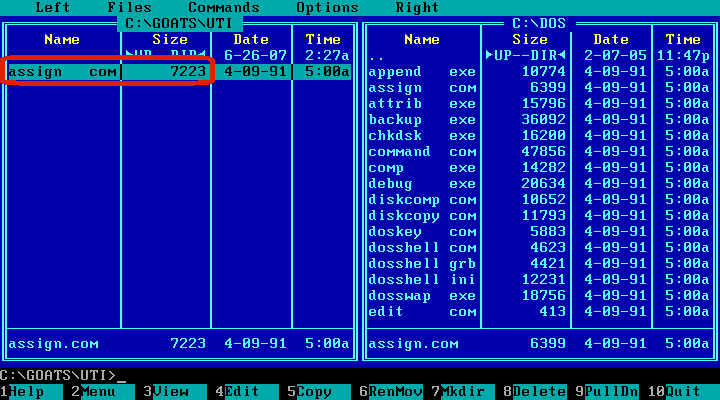720x400 pixels.
Task: Click size 47856 of command com
Action: point(544,152)
